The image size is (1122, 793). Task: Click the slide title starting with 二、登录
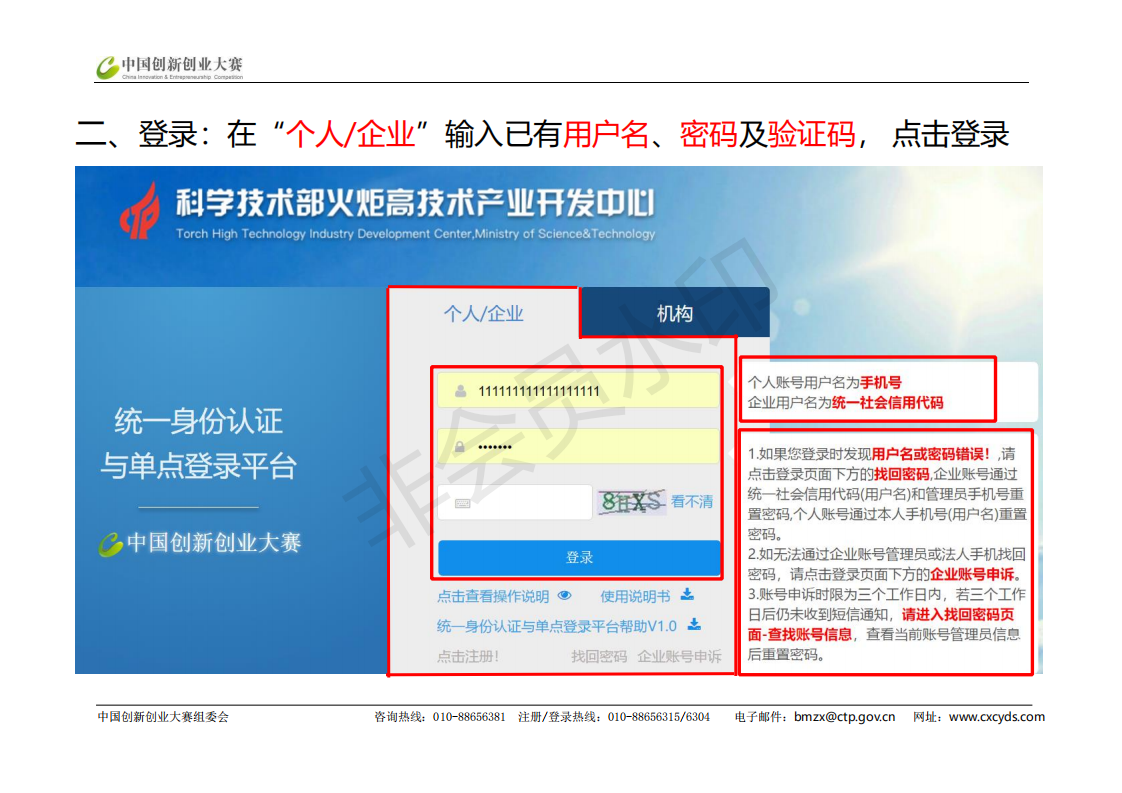542,134
